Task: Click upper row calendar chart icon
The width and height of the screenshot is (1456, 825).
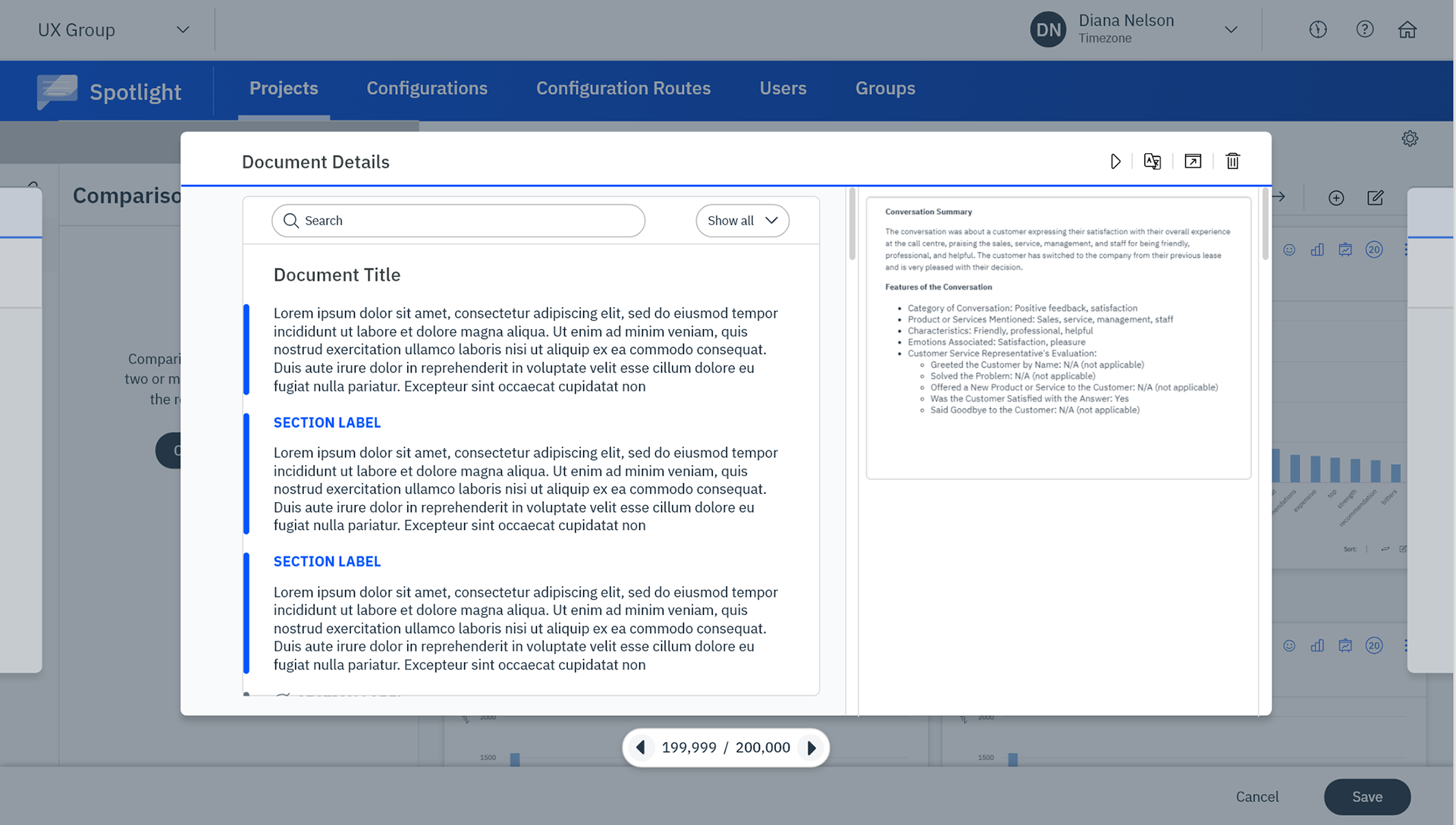Action: [1345, 250]
